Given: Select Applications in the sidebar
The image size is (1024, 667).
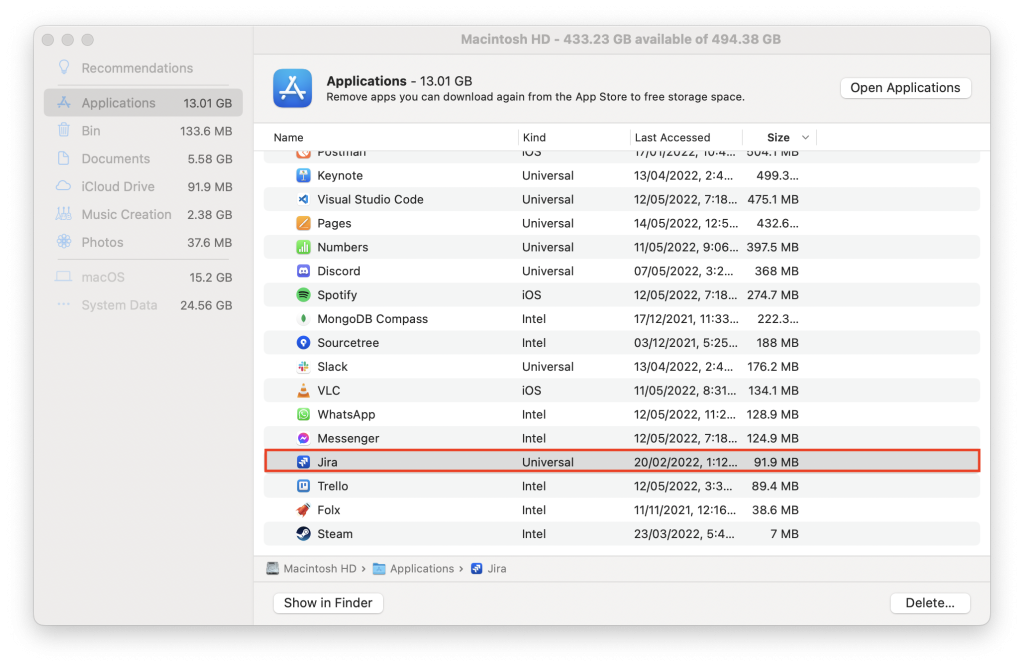Looking at the screenshot, I should 143,103.
